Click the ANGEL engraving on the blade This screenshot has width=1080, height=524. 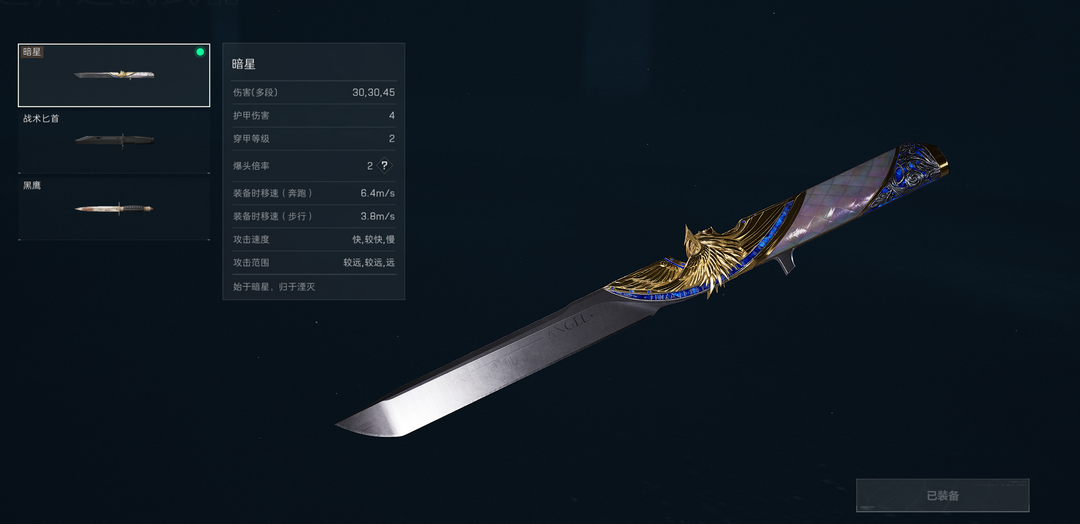569,326
